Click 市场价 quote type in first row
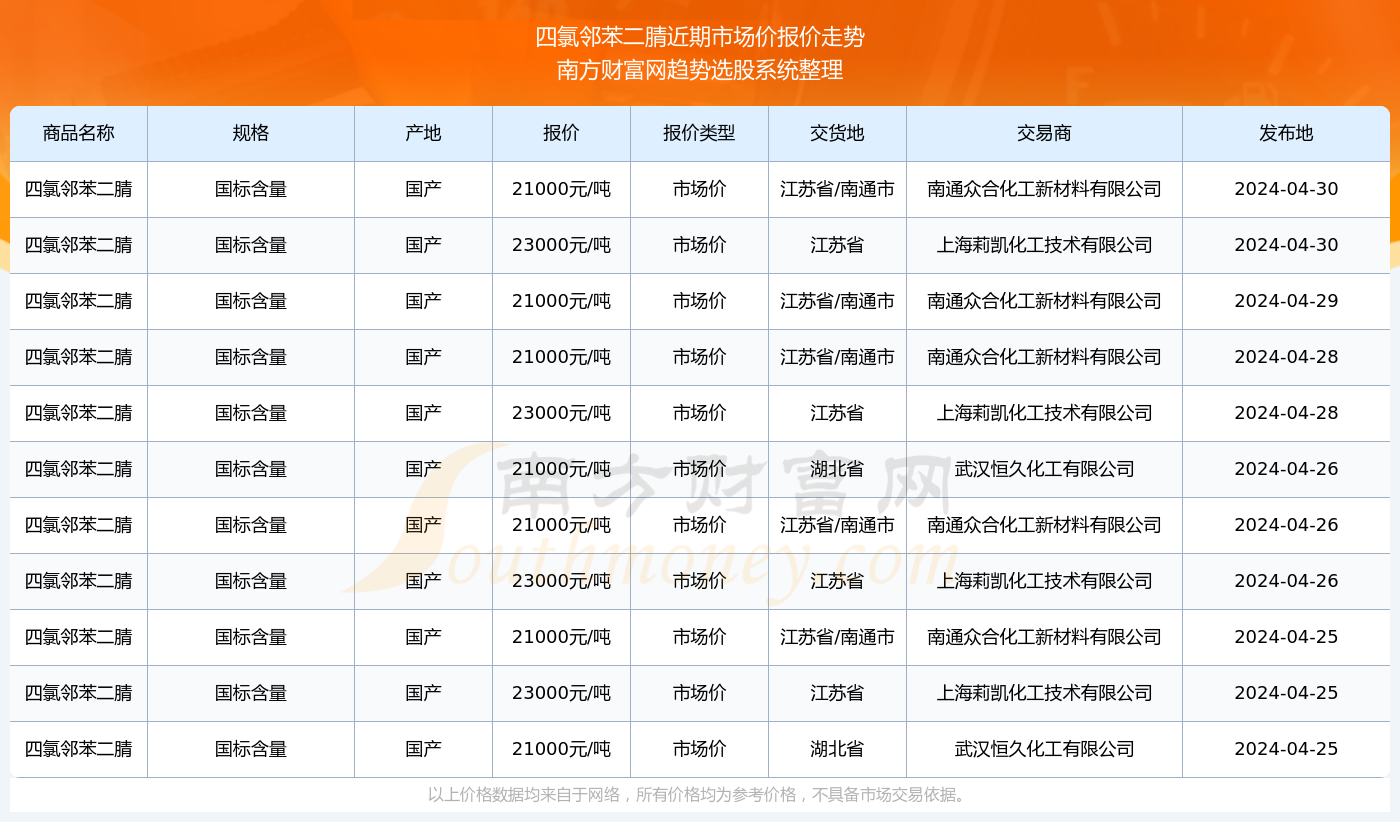 point(699,189)
